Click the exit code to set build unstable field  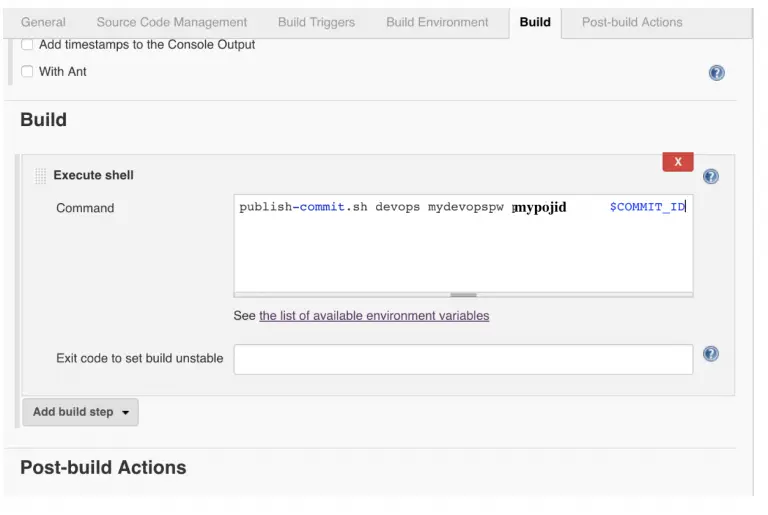coord(463,359)
